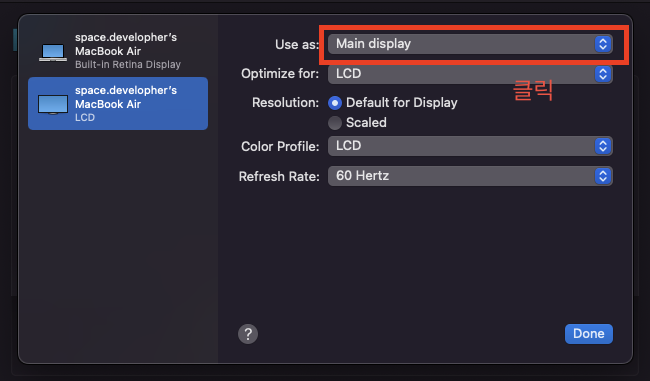650x381 pixels.
Task: Click the Done button
Action: pos(589,334)
